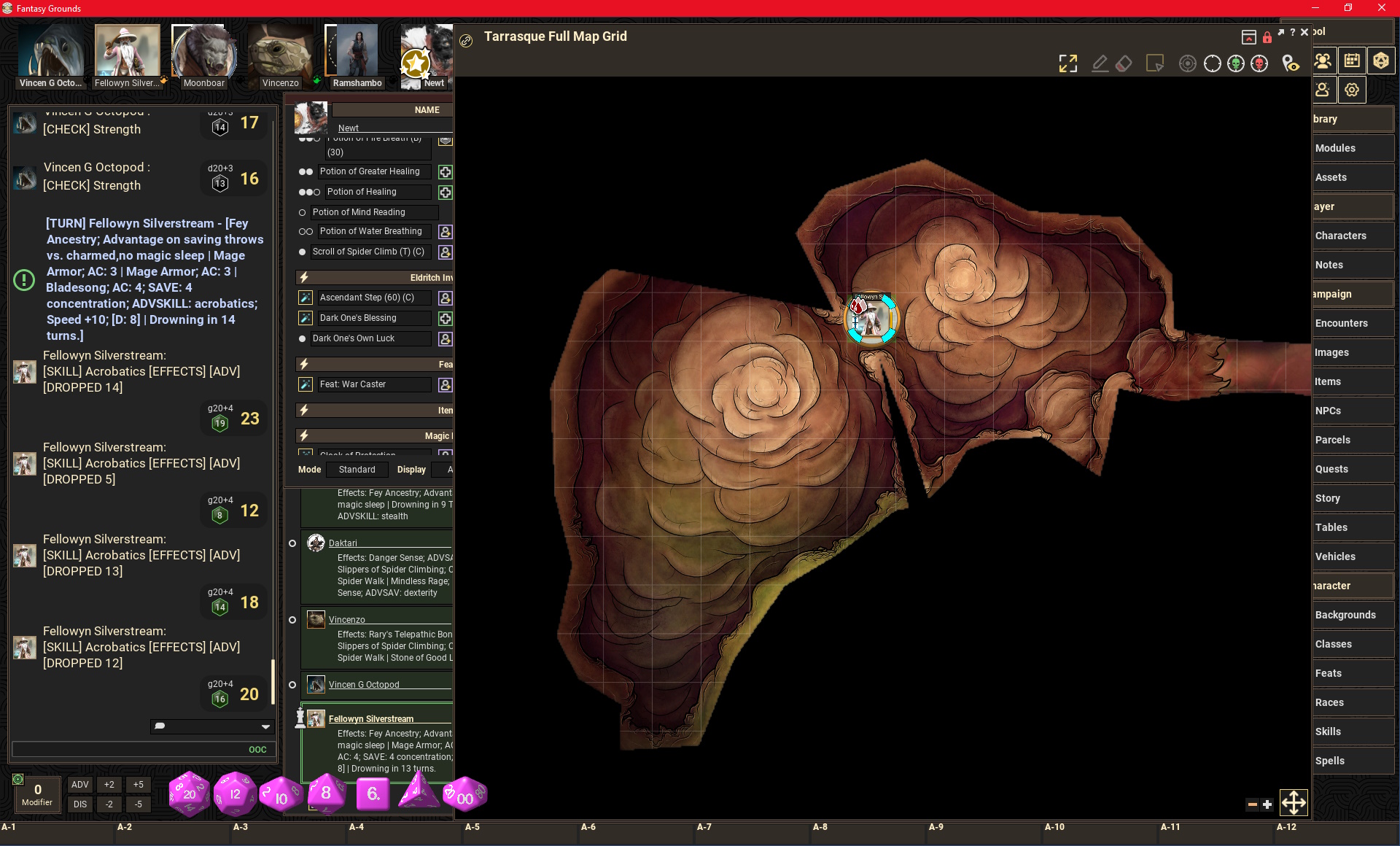Open the Vincen G Octopod combatant link
Viewport: 1400px width, 846px height.
point(363,685)
